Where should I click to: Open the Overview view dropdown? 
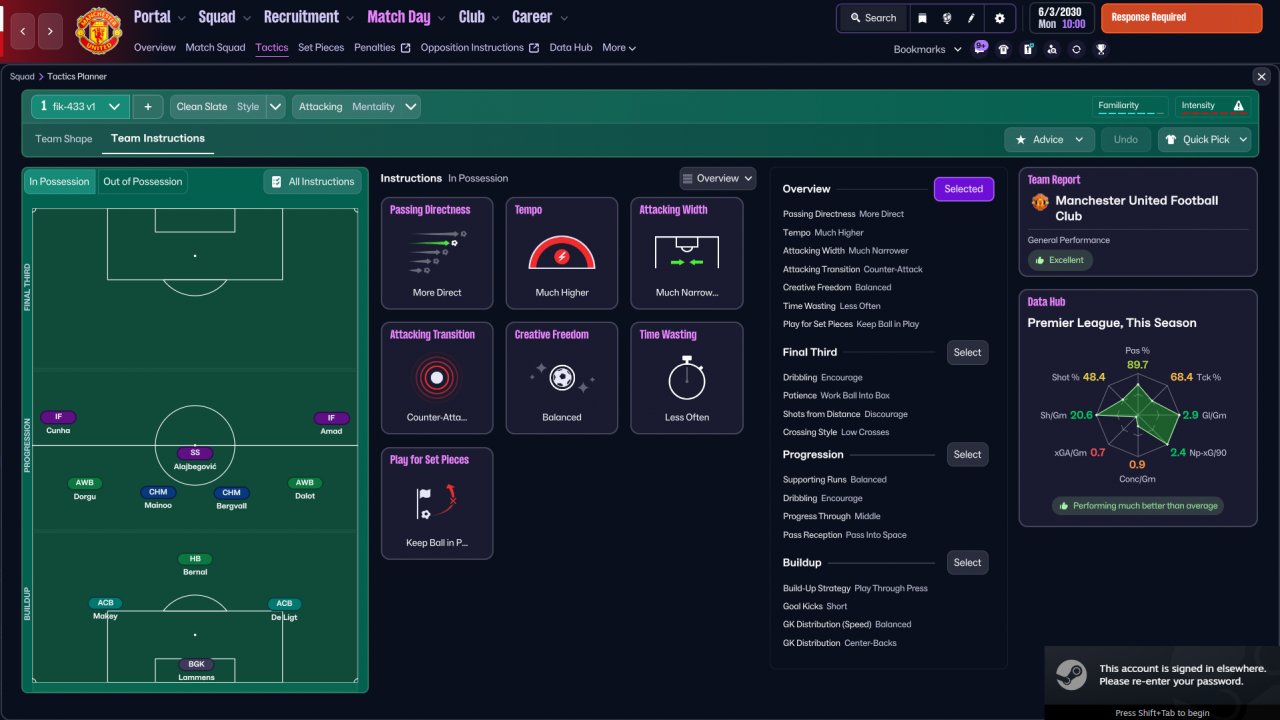pyautogui.click(x=718, y=179)
